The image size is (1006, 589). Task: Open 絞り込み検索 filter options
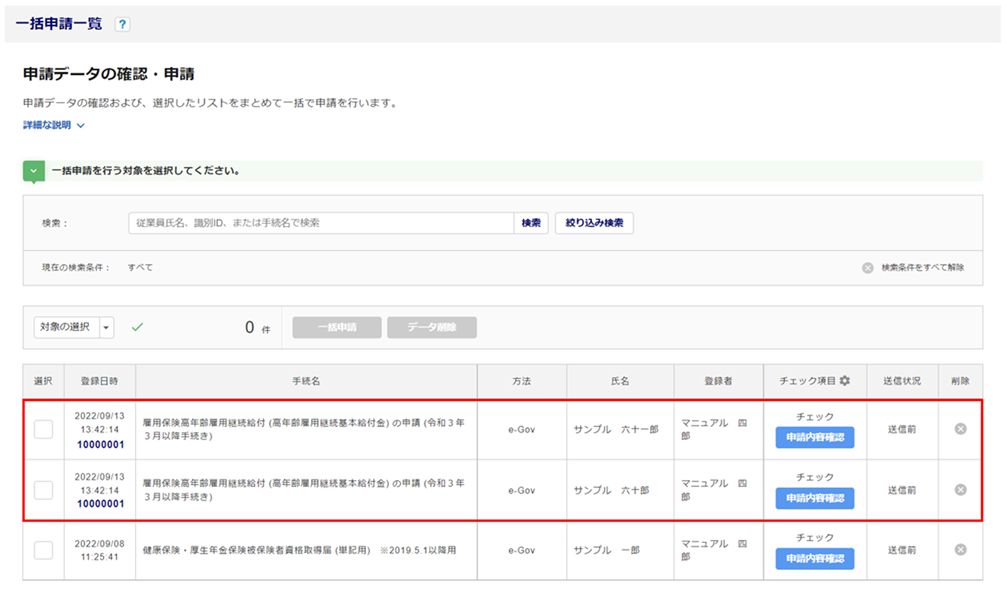(x=594, y=223)
